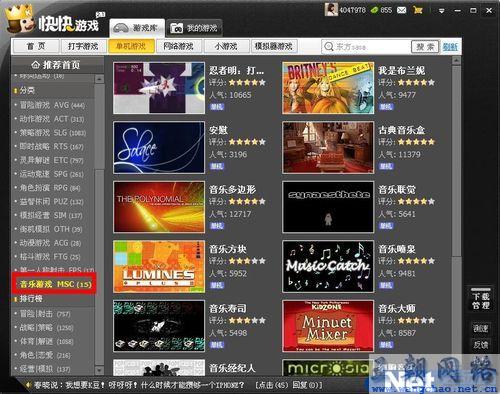This screenshot has height=394, width=500.
Task: Click the speaker icon in bottom message bar
Action: [28, 385]
